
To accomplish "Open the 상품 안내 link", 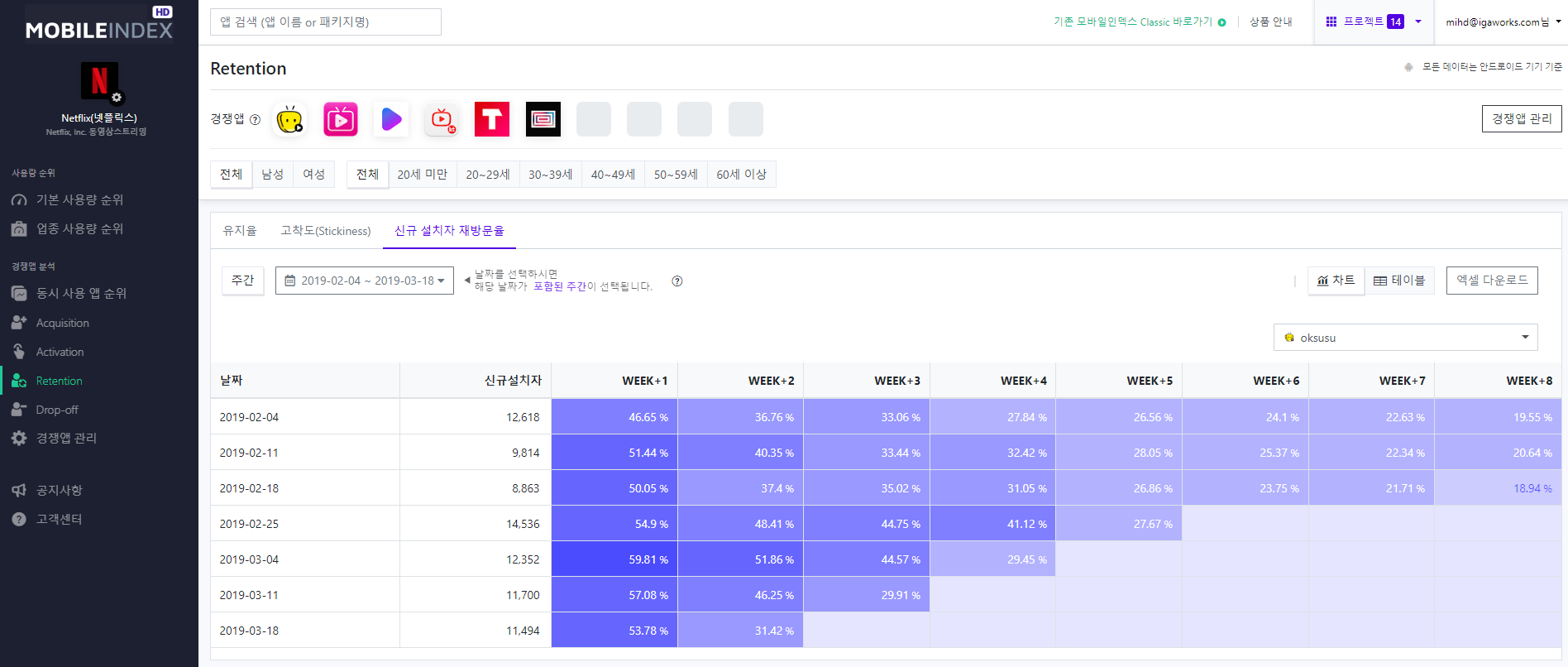I will pyautogui.click(x=1271, y=22).
